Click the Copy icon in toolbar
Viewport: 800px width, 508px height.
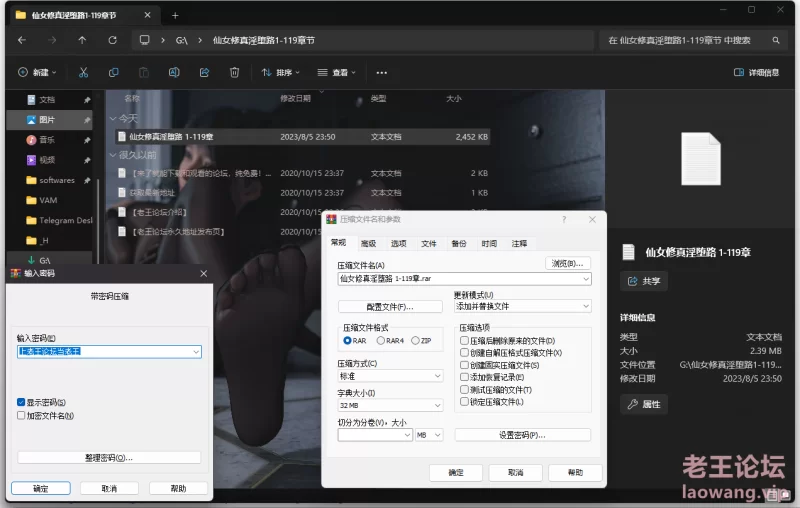pyautogui.click(x=113, y=72)
